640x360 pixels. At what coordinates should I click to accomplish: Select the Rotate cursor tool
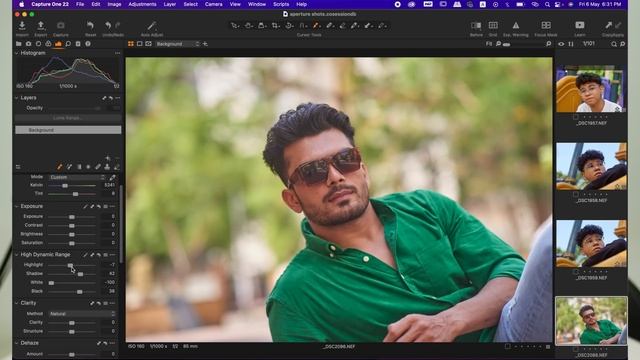[289, 26]
